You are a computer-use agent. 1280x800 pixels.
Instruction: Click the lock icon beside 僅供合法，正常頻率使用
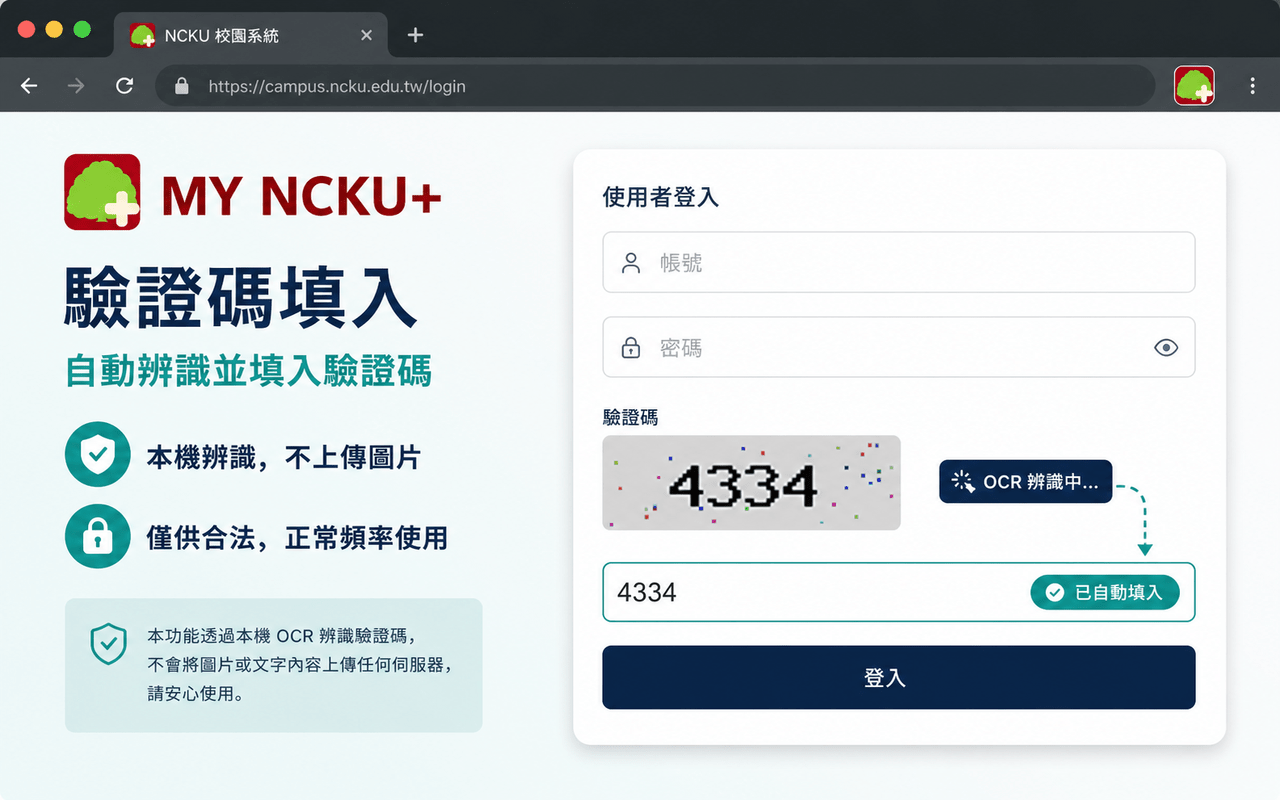pos(97,537)
